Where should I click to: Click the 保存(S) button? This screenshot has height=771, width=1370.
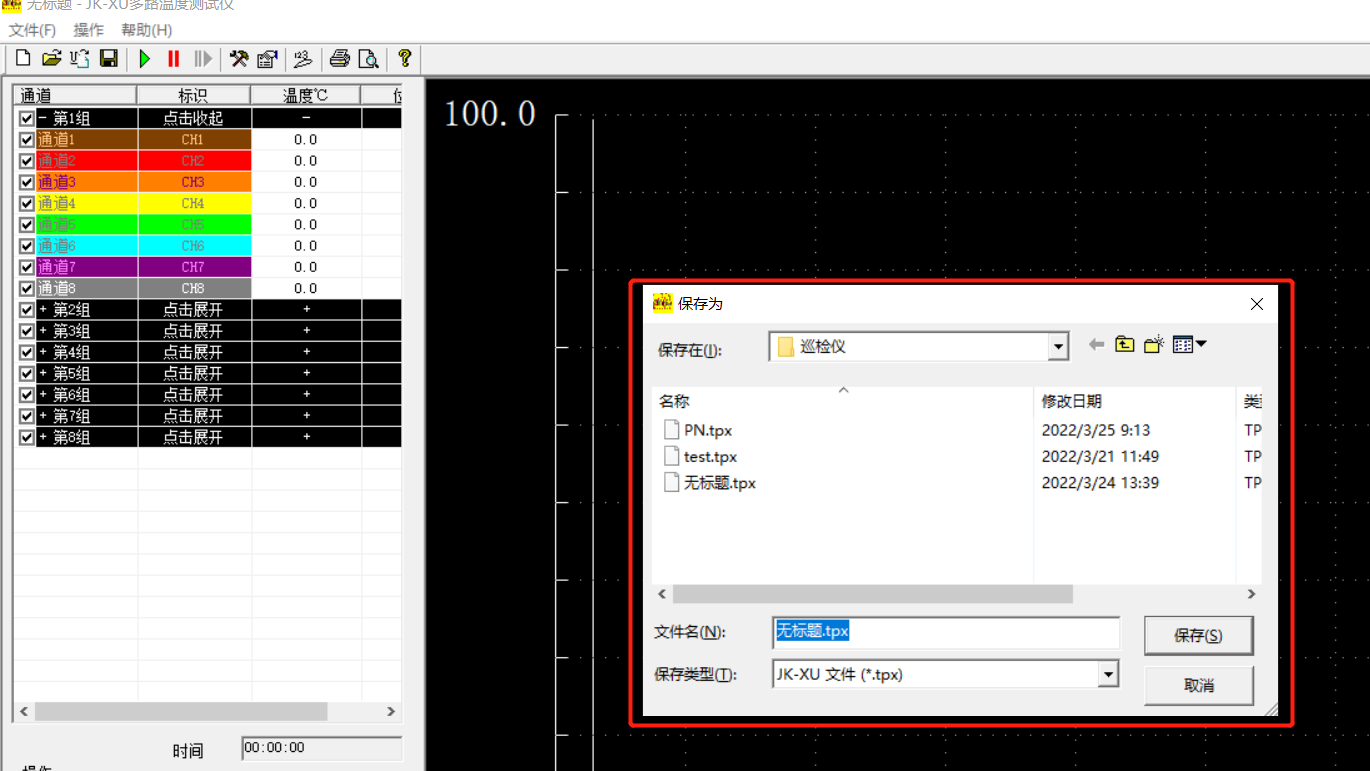pyautogui.click(x=1198, y=636)
